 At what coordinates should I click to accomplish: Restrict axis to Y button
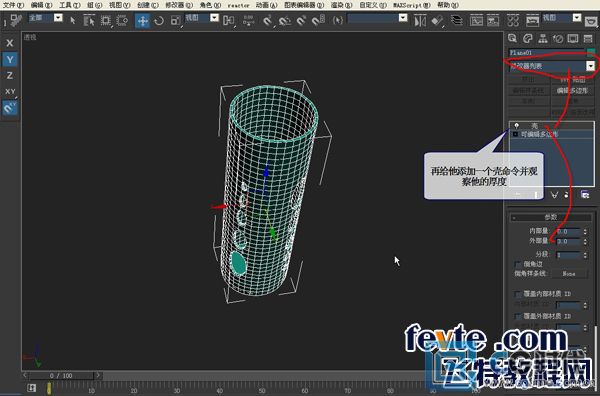click(10, 59)
